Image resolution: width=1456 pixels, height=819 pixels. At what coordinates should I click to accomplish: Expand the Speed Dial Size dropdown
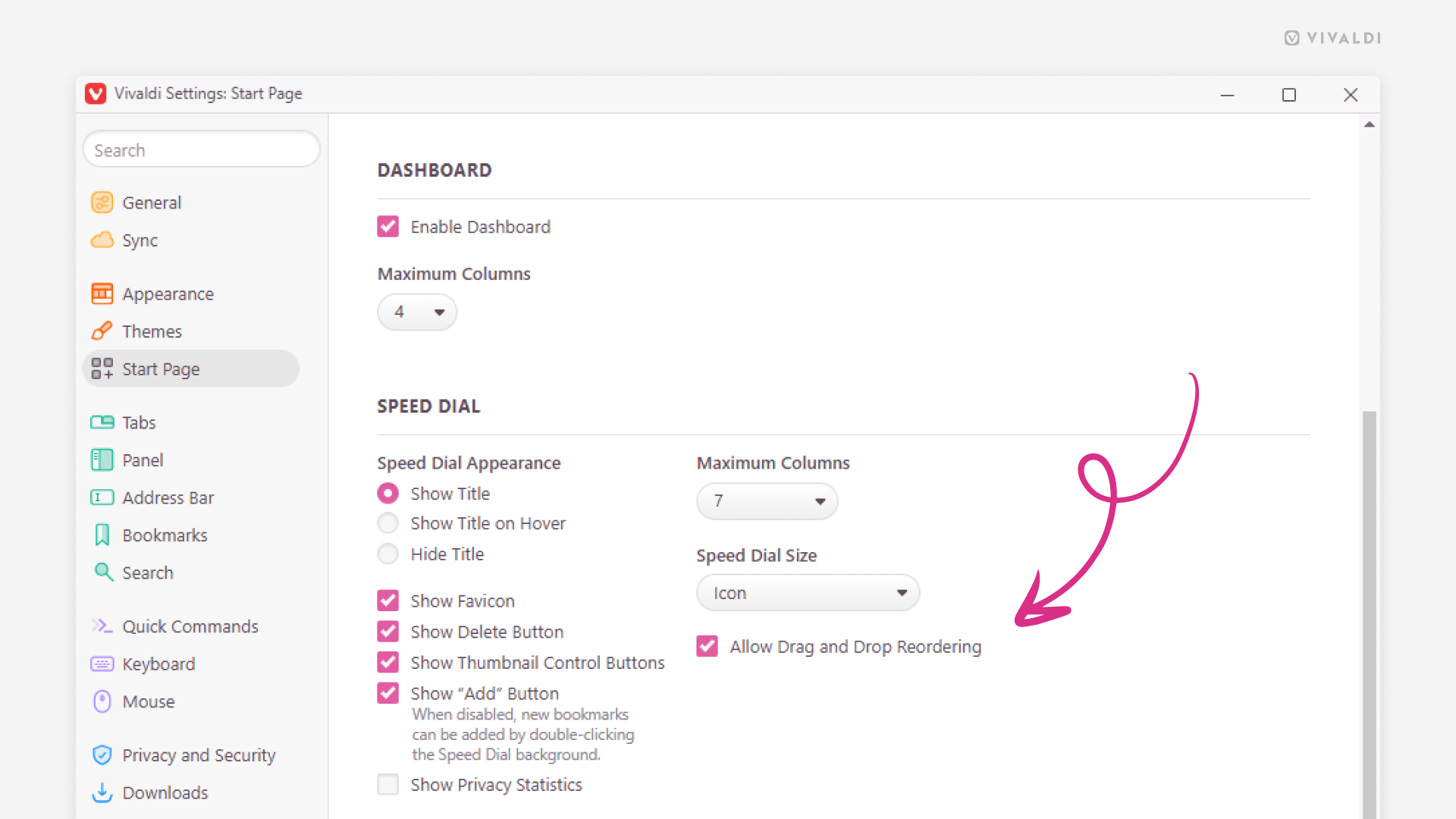[x=808, y=592]
